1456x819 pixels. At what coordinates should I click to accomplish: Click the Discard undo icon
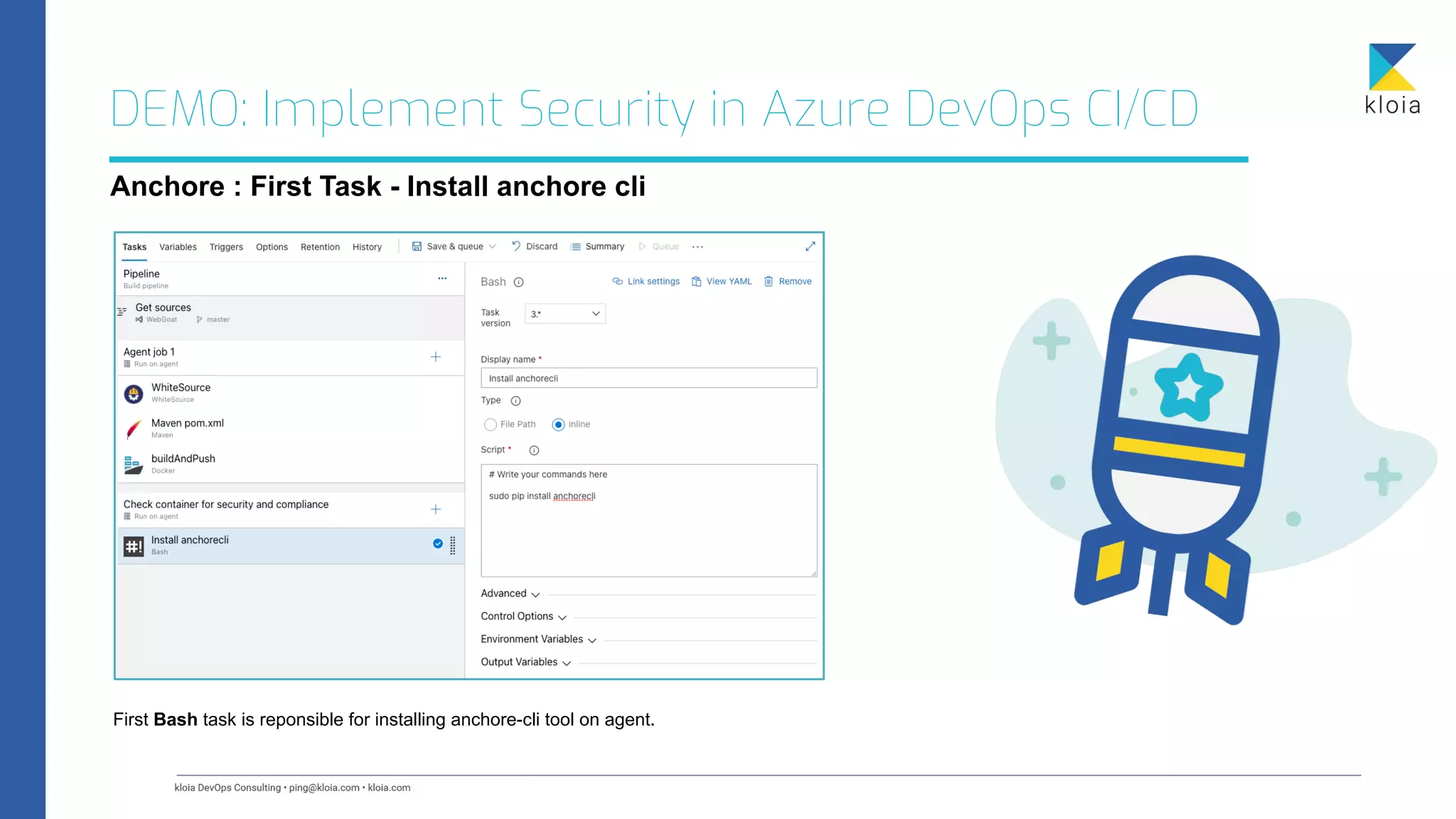(516, 246)
